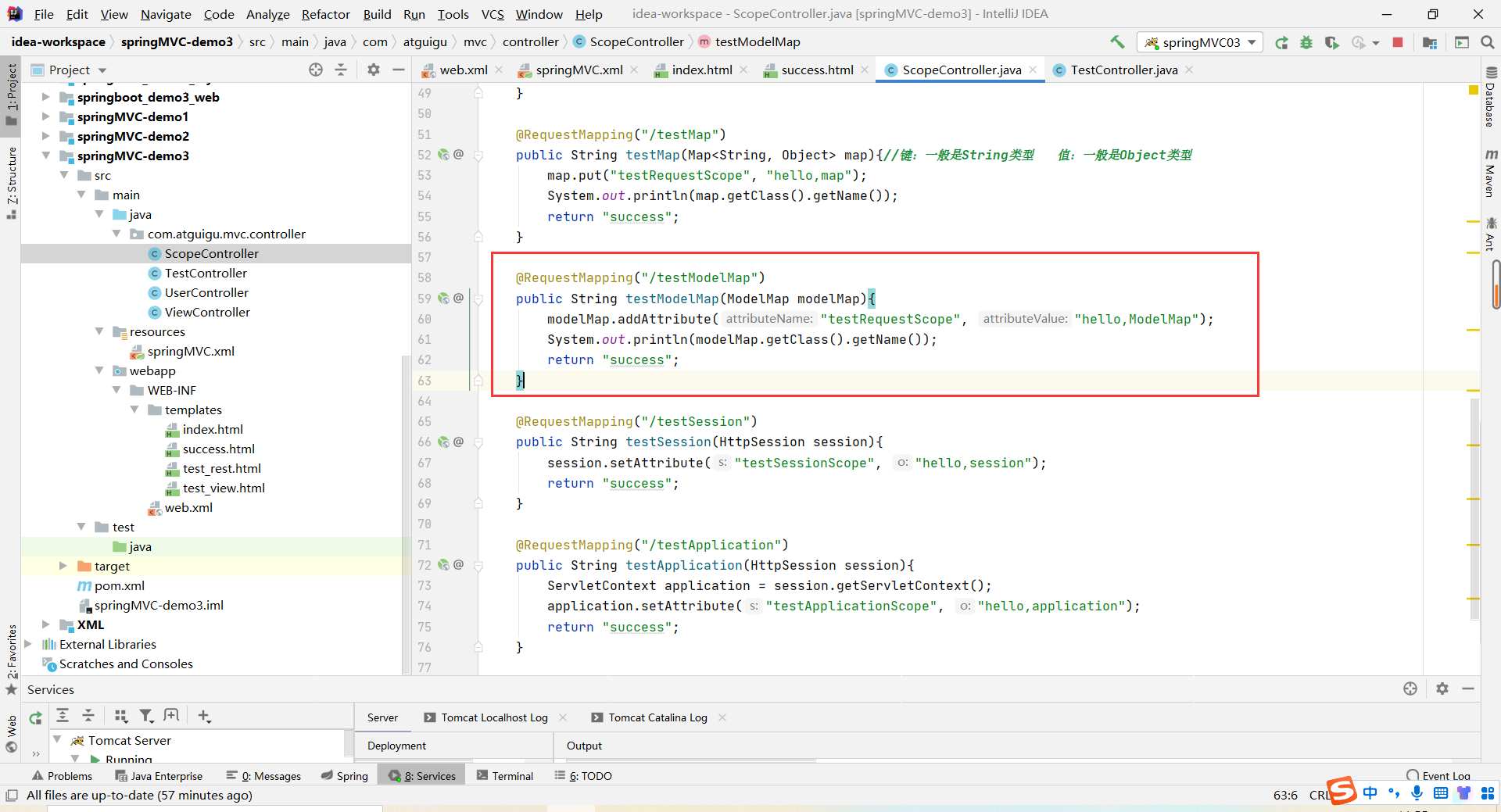The width and height of the screenshot is (1501, 812).
Task: Click the 63:6 cursor position indicator
Action: pyautogui.click(x=1285, y=795)
